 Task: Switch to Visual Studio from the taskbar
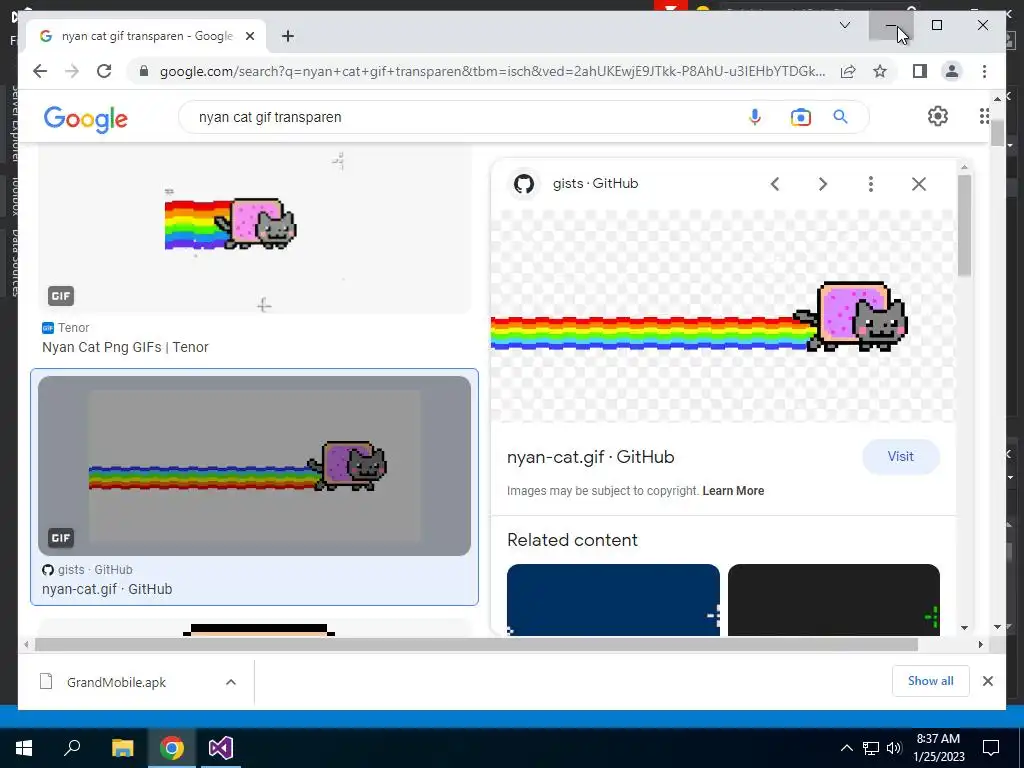coord(221,748)
